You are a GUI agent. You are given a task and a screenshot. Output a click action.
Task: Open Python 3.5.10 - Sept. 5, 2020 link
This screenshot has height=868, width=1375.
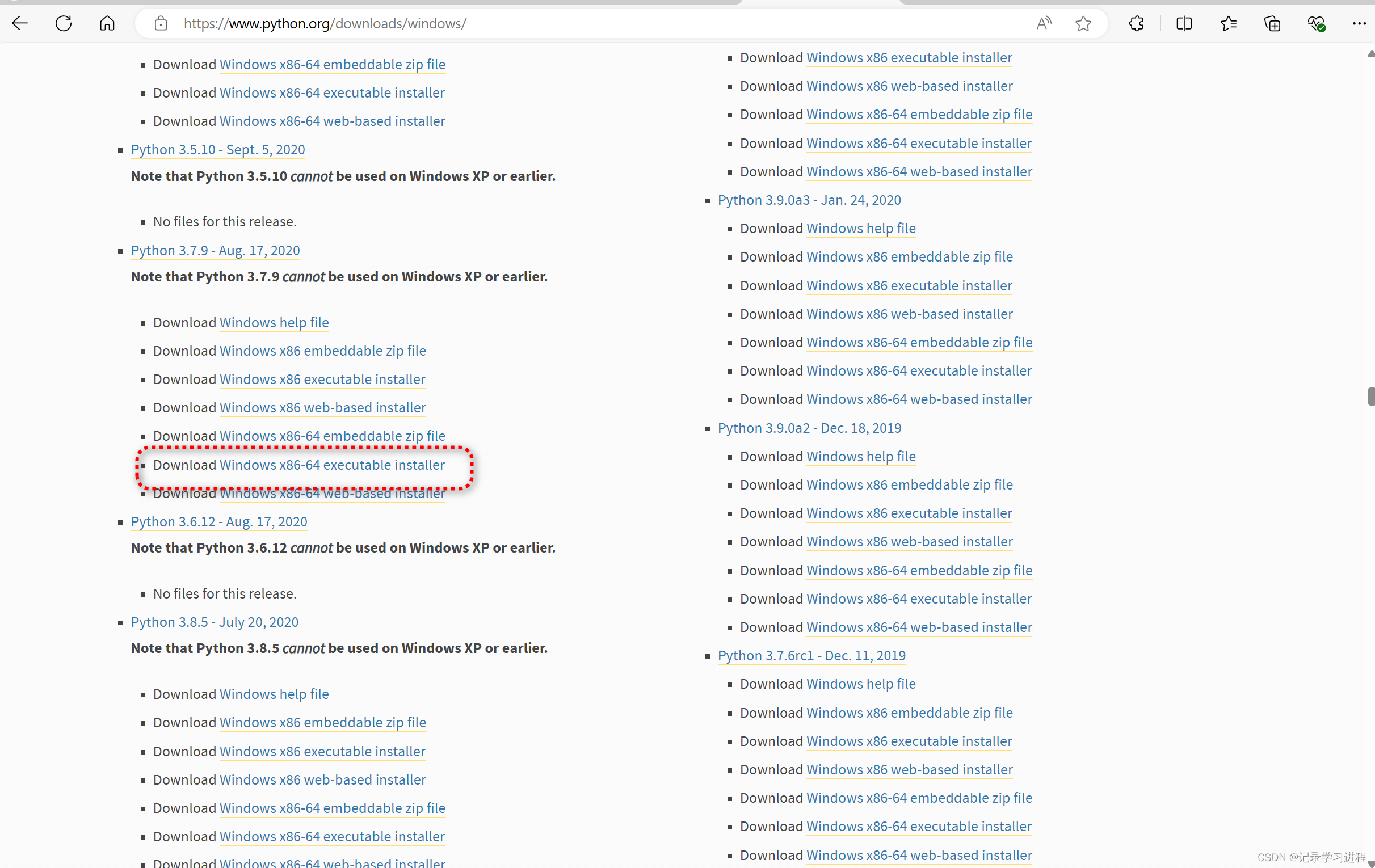[x=217, y=150]
